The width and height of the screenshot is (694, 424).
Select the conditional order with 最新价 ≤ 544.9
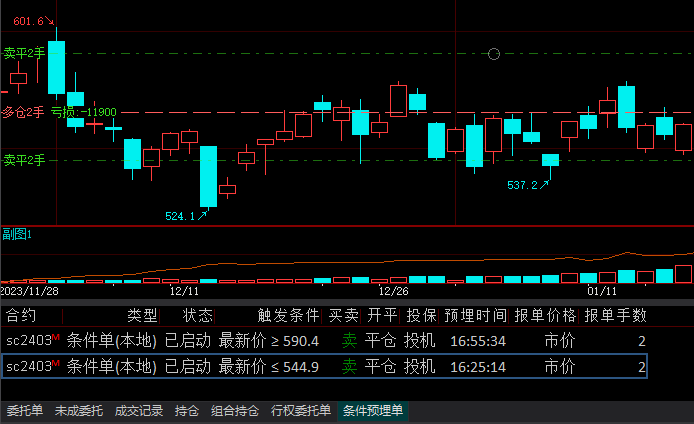(x=324, y=367)
